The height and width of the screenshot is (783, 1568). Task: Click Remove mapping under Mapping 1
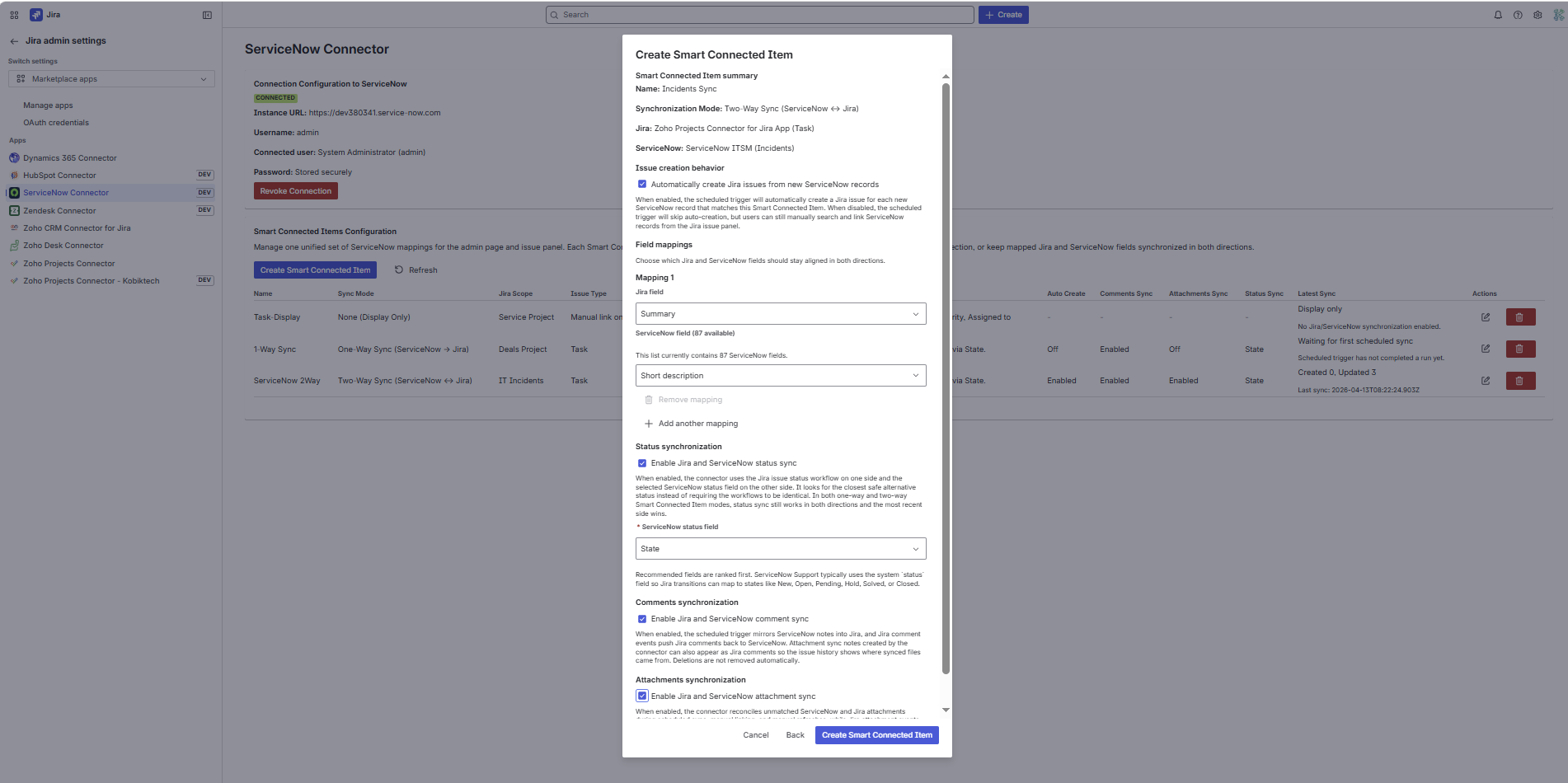pos(683,400)
